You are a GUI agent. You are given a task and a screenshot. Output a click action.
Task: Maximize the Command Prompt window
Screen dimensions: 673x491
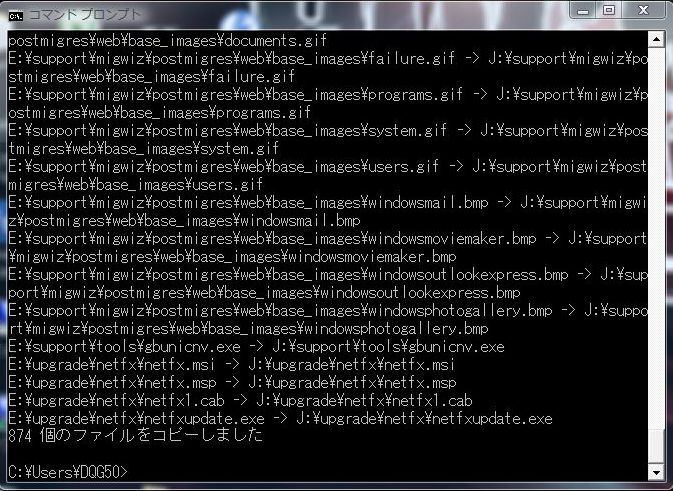pos(608,11)
